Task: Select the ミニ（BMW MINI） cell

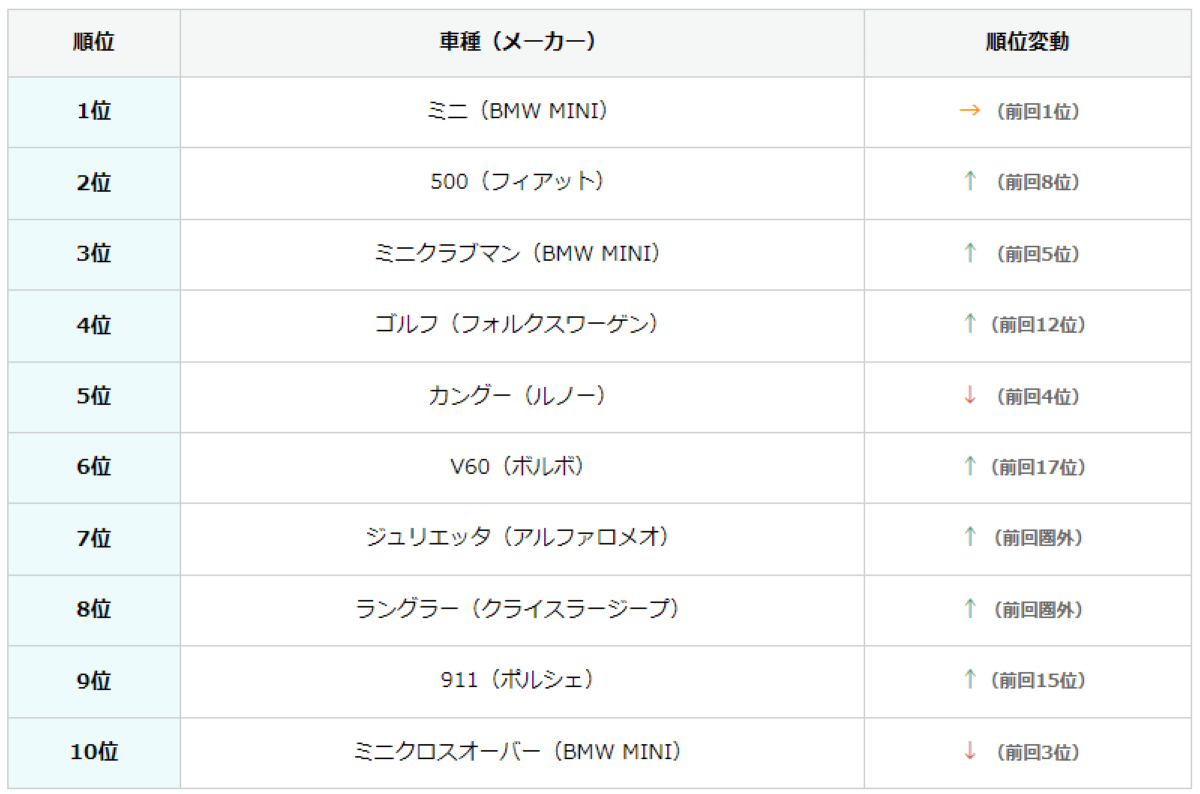Action: click(522, 112)
